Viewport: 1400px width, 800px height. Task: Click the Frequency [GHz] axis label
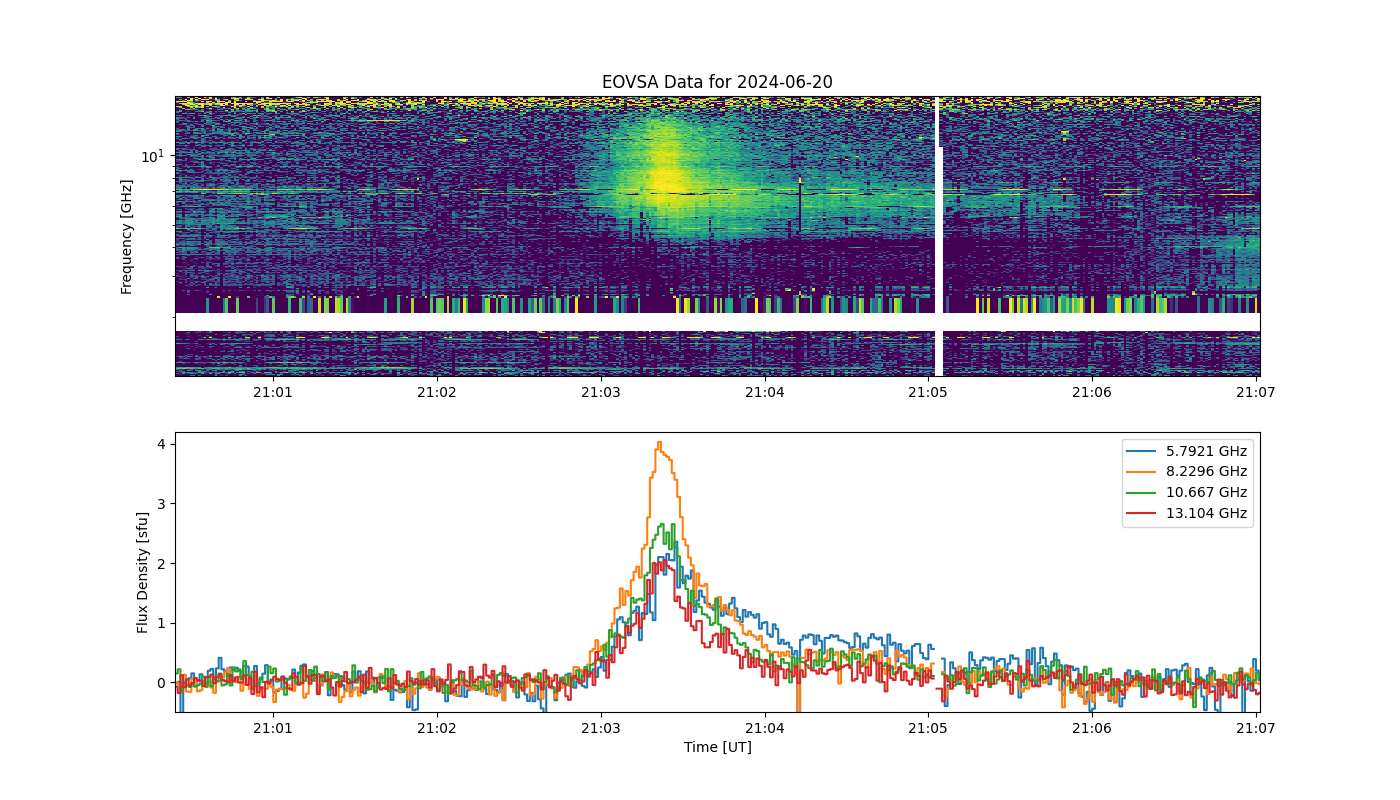(x=127, y=237)
